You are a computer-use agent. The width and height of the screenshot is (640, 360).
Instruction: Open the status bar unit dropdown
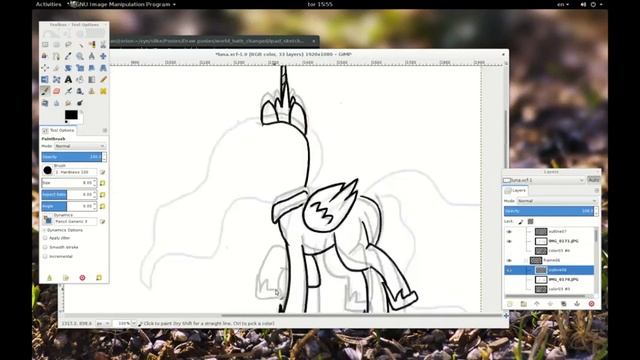(103, 324)
